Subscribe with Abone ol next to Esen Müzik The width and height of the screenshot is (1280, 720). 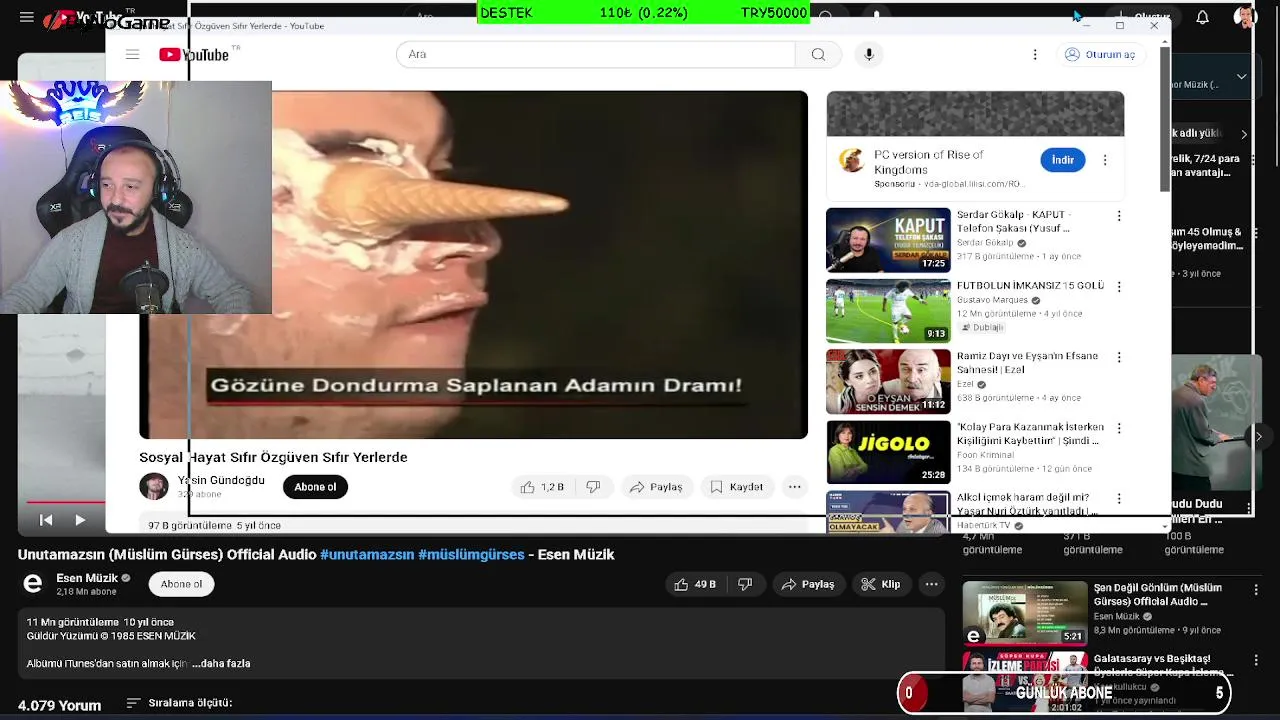tap(181, 584)
